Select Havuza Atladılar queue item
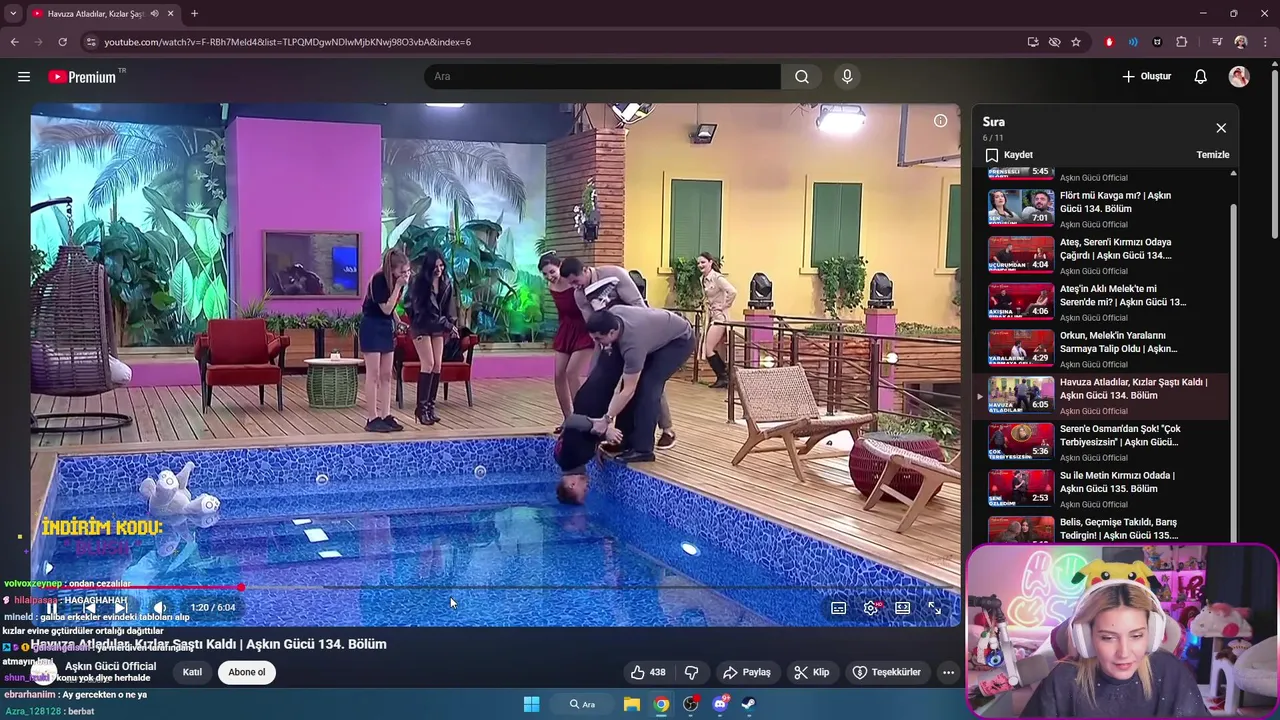The height and width of the screenshot is (720, 1280). pos(1100,395)
